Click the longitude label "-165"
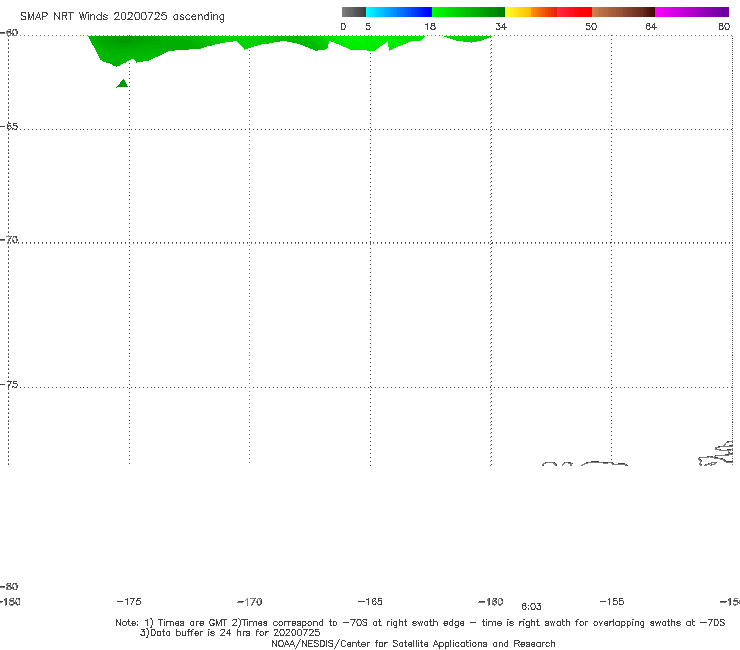This screenshot has height=650, width=740. point(370,602)
